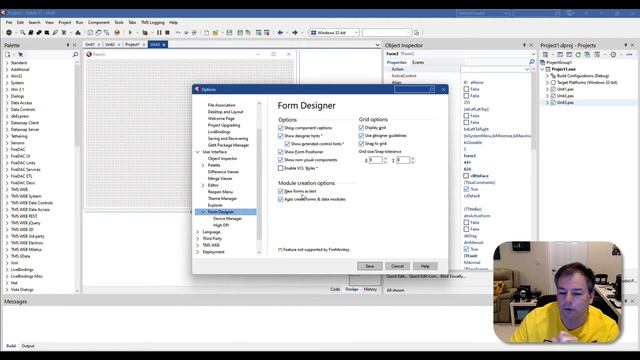Toggle Display grid checkbox
640x360 pixels.
pos(361,127)
